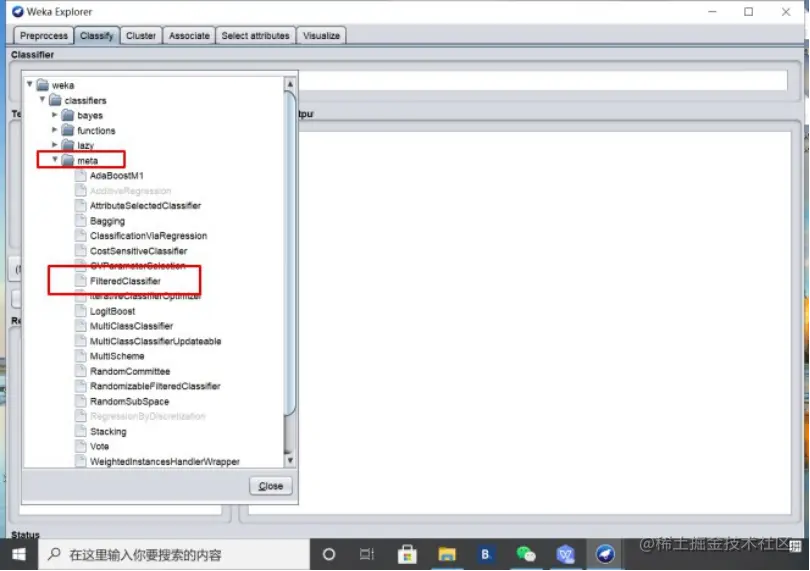This screenshot has width=810, height=571.
Task: Select RandomCommittee classifier
Action: click(130, 372)
